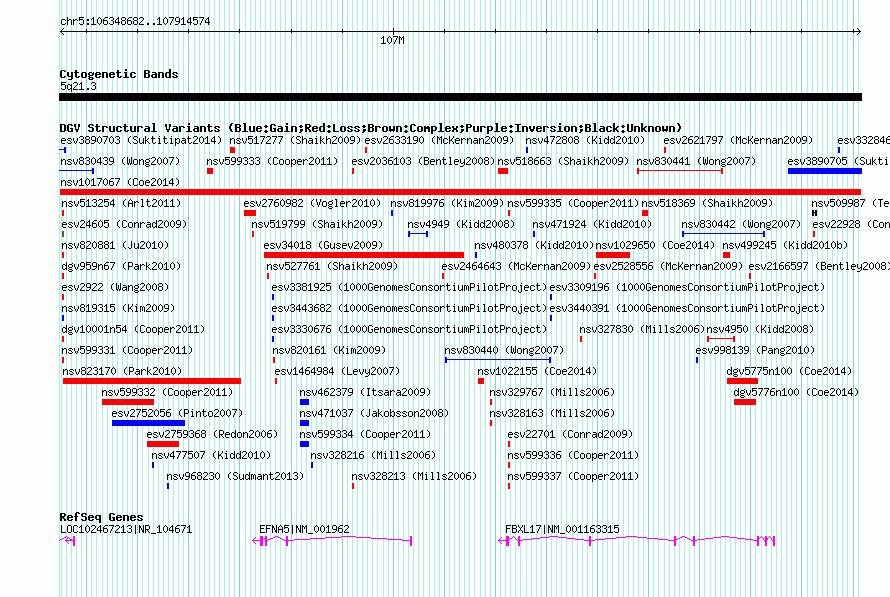Click the nsv4950 (Kidd2008) red span line
890x597 pixels.
point(721,339)
